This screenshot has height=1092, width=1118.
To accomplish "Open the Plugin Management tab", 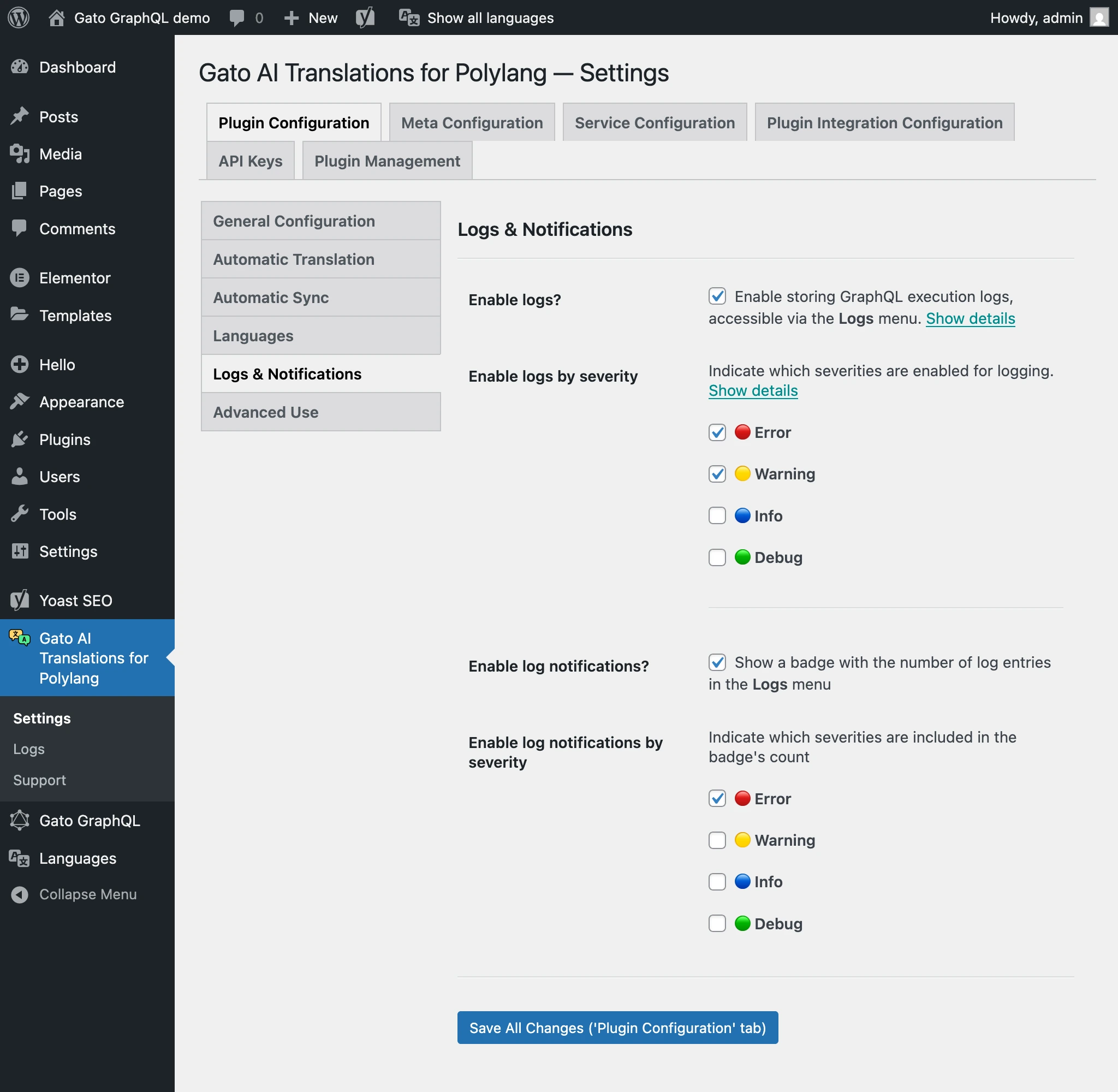I will point(387,161).
